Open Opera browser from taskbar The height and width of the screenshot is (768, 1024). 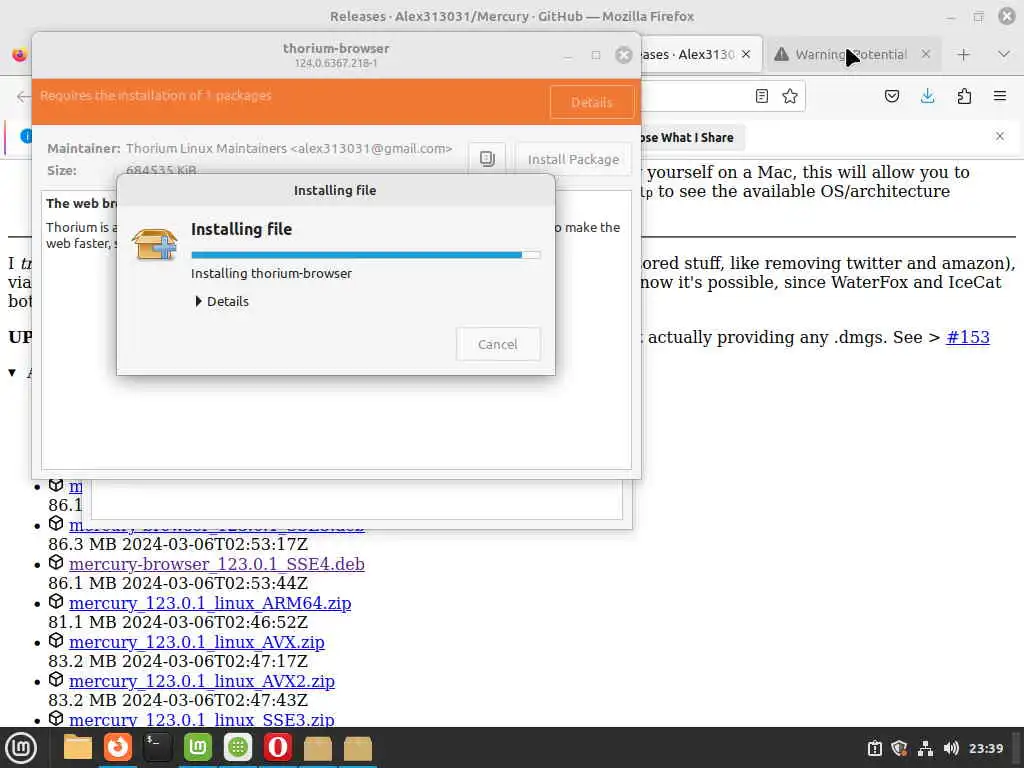click(x=278, y=748)
